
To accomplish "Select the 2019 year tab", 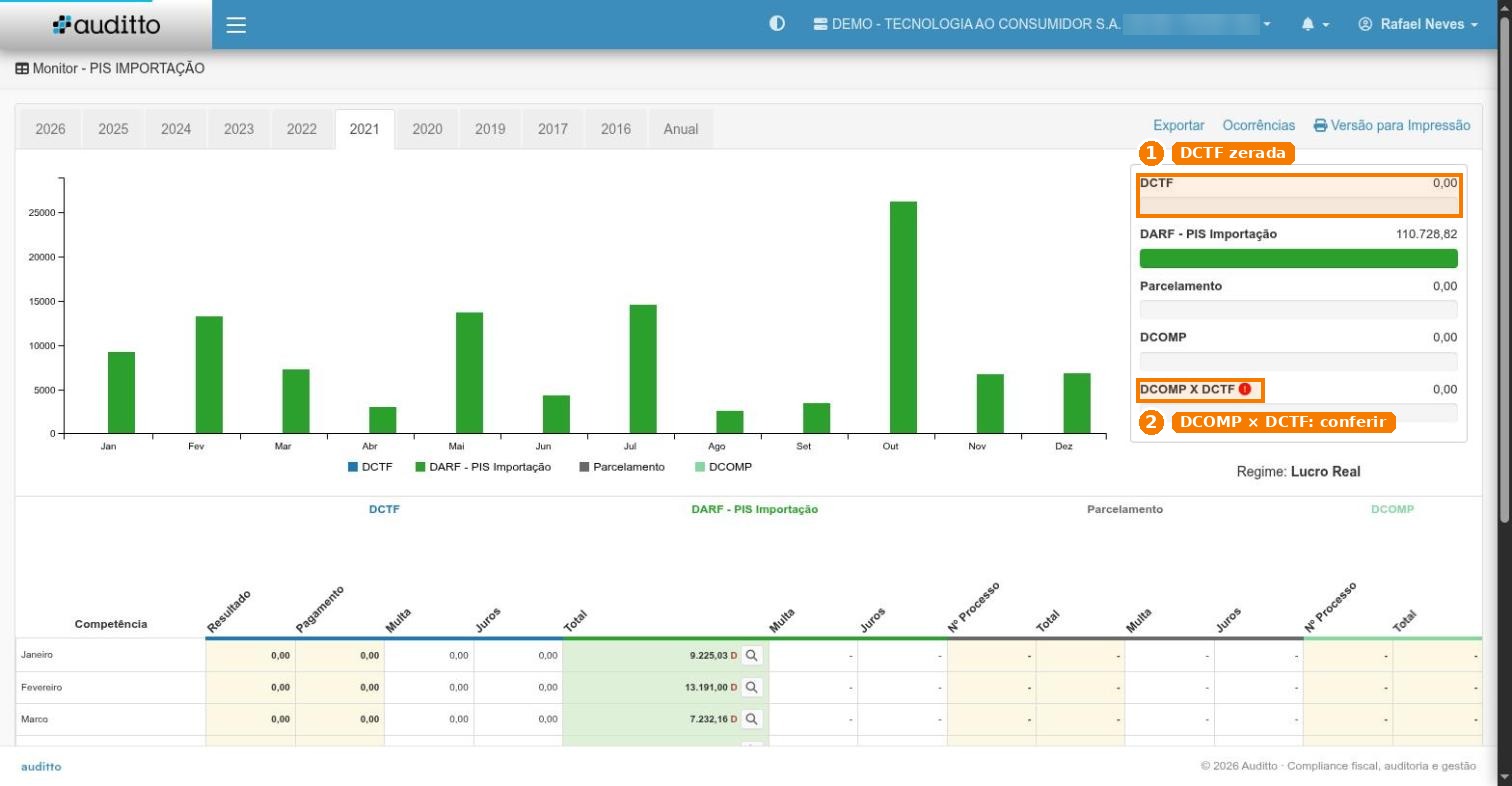I will [x=490, y=129].
